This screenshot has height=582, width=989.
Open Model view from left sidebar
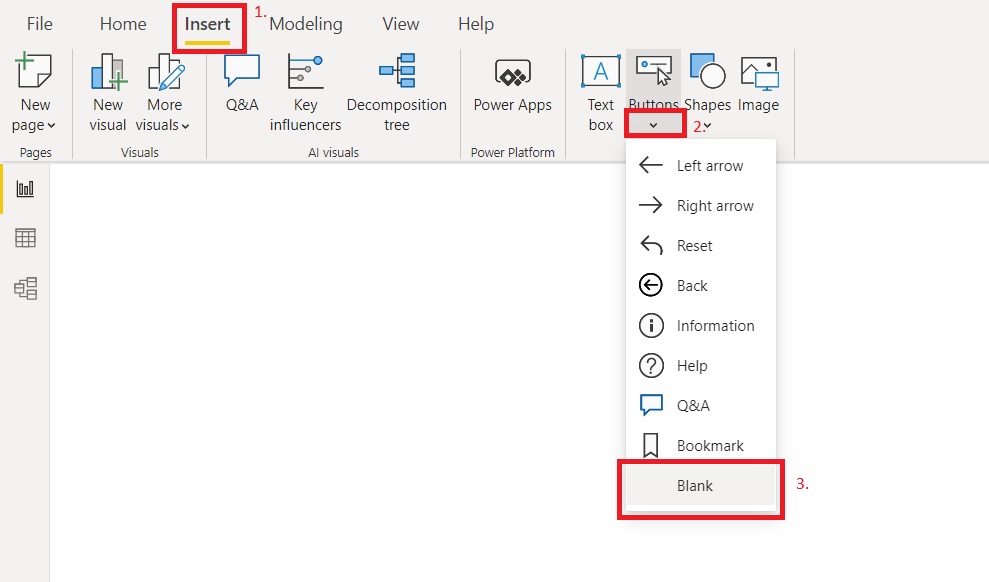[25, 289]
